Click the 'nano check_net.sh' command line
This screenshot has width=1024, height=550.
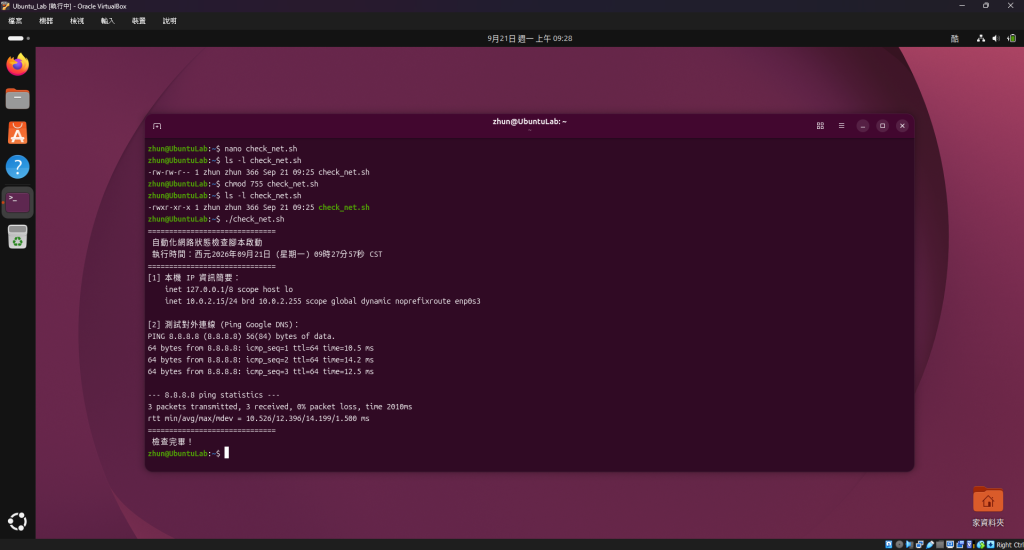tap(223, 149)
